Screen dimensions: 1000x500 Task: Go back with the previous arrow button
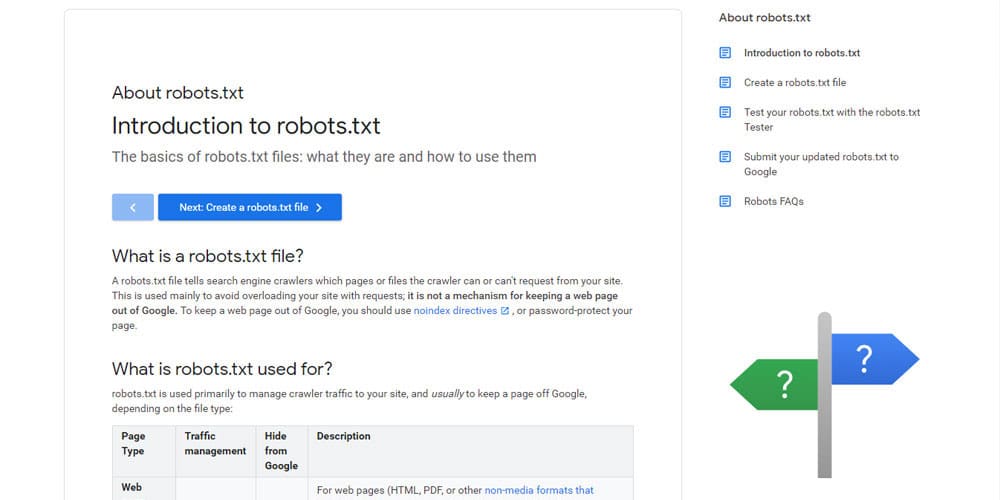coord(133,207)
